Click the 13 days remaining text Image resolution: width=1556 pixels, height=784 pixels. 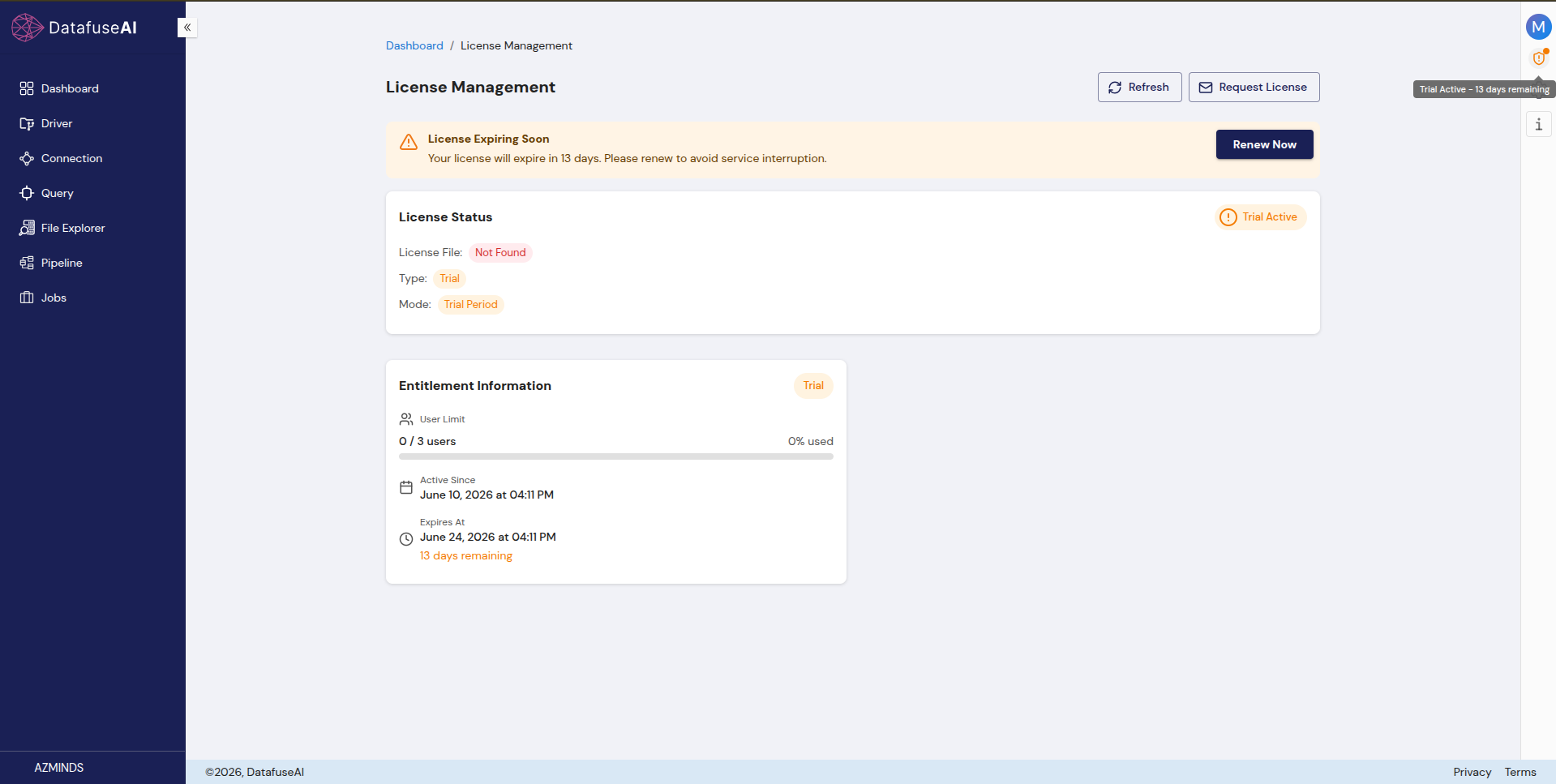(x=466, y=555)
